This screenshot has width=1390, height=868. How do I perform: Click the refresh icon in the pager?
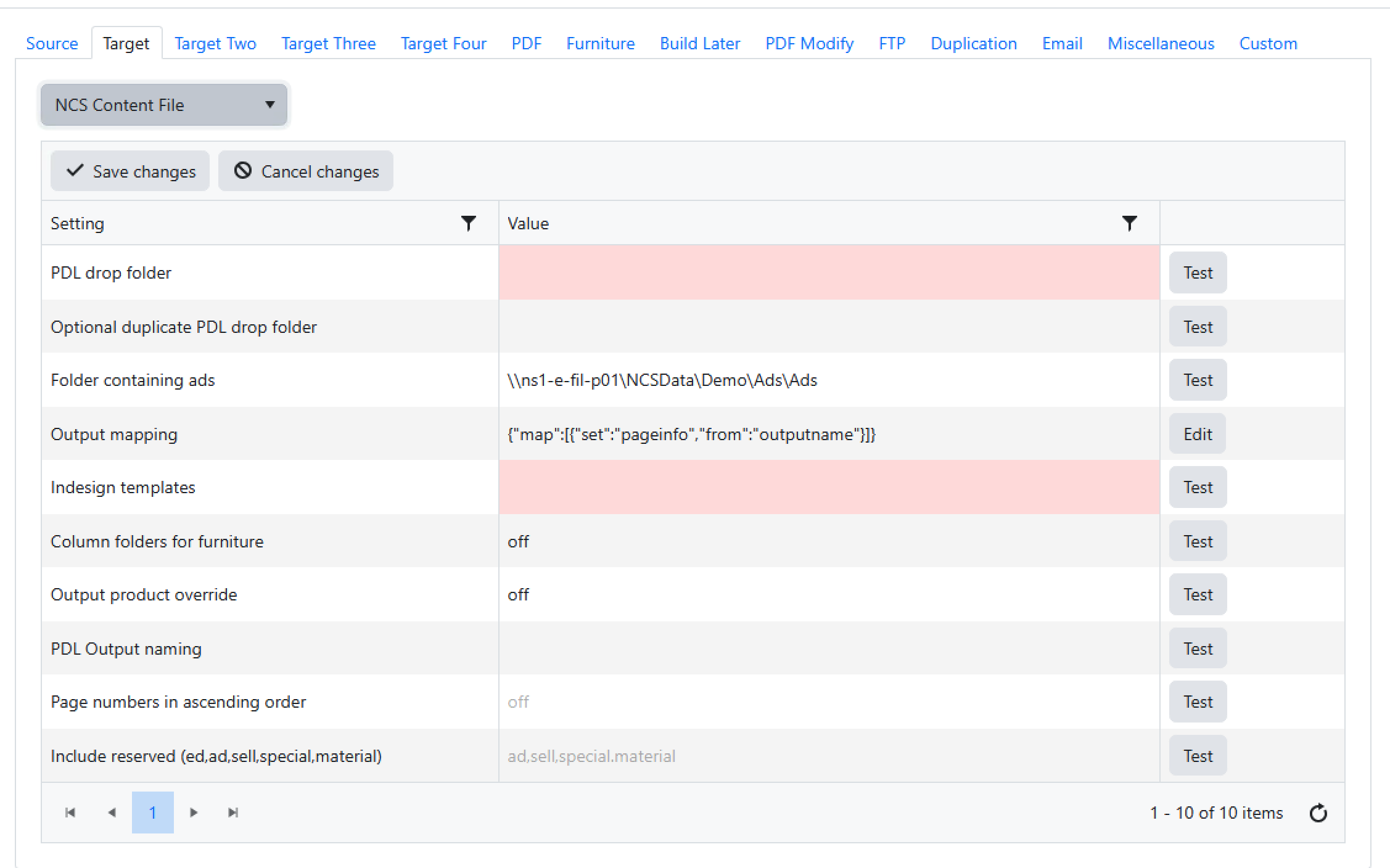(1318, 813)
